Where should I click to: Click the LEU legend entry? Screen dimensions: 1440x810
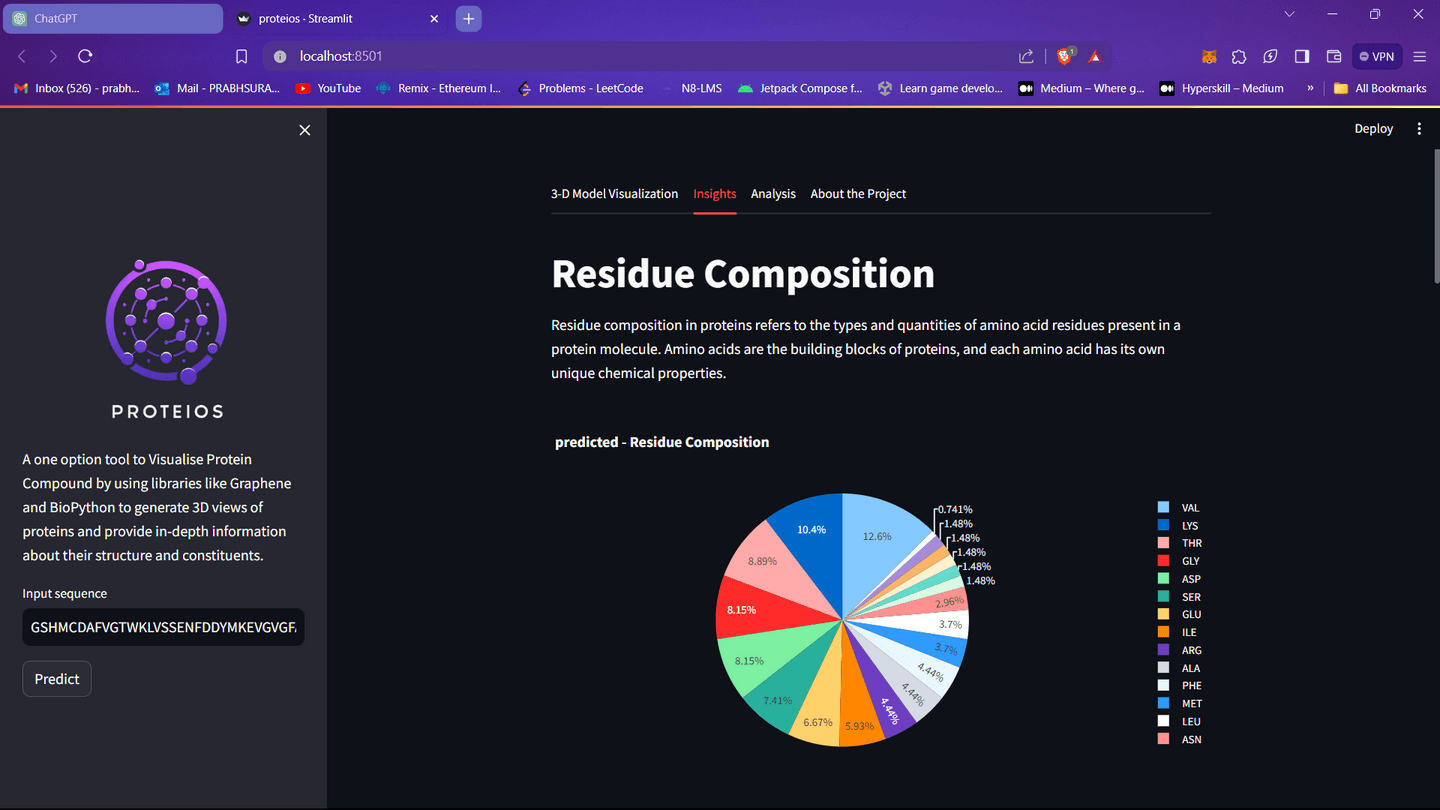click(x=1179, y=721)
